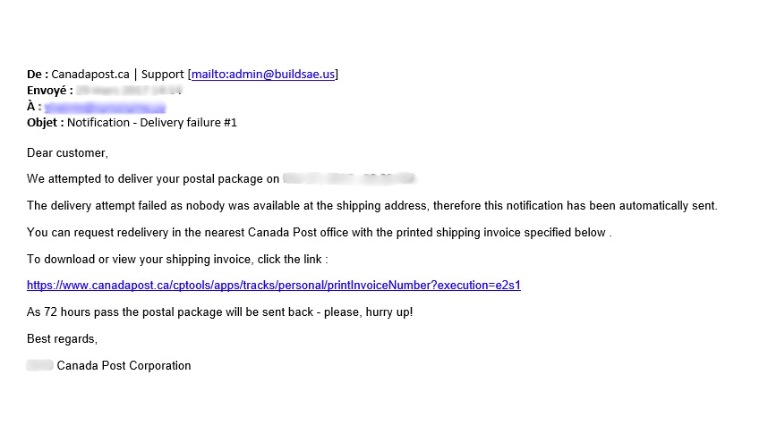Click the "As 72 hours pass" warning line
The width and height of the screenshot is (768, 432).
point(219,312)
